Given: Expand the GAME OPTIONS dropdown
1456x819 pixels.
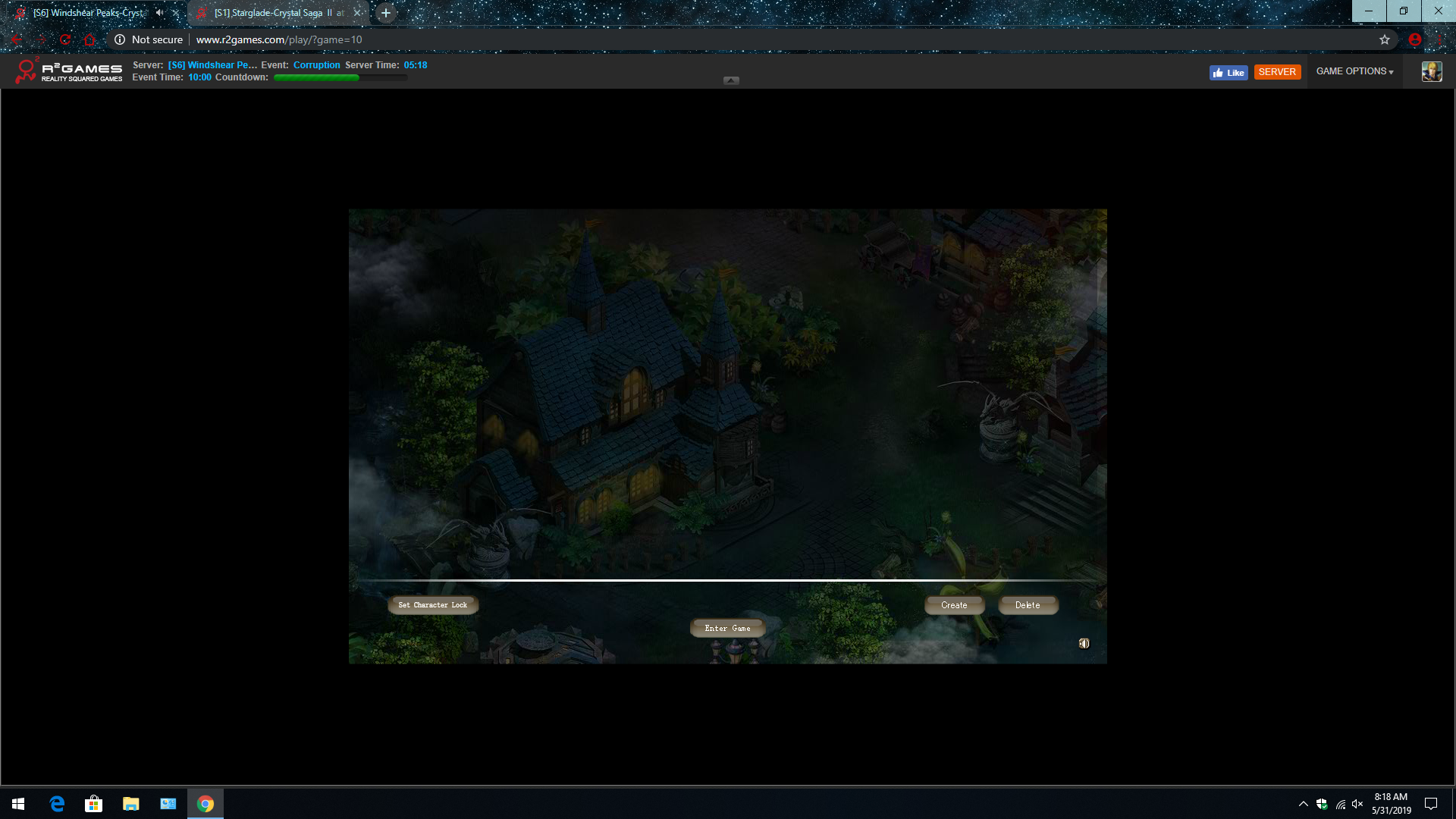Looking at the screenshot, I should click(x=1354, y=71).
